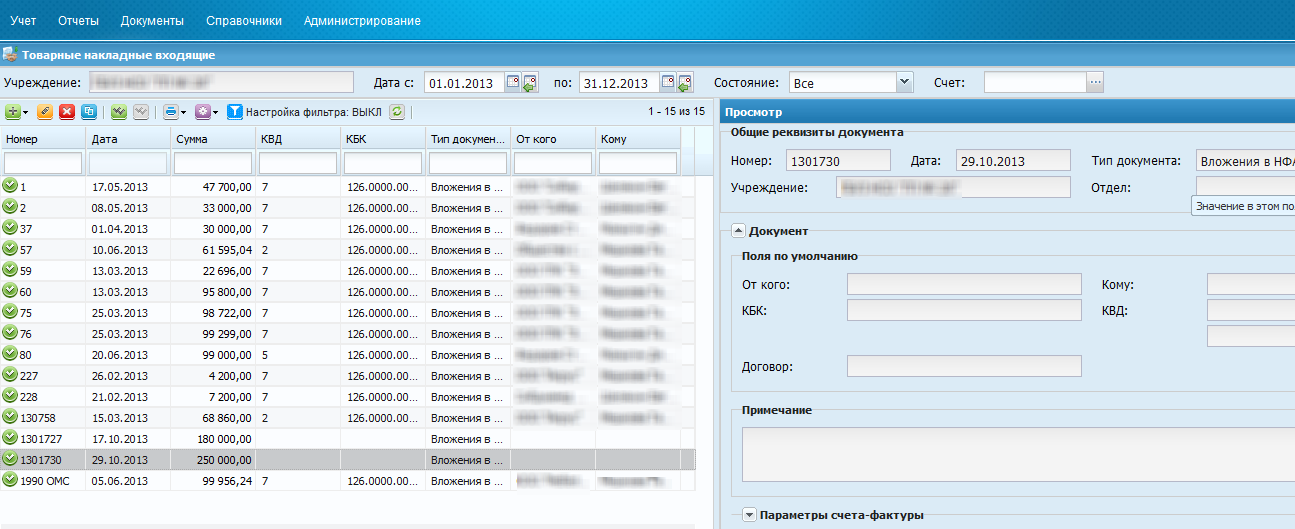Click the orange pencil edit icon
Viewport: 1295px width, 529px height.
pos(45,112)
